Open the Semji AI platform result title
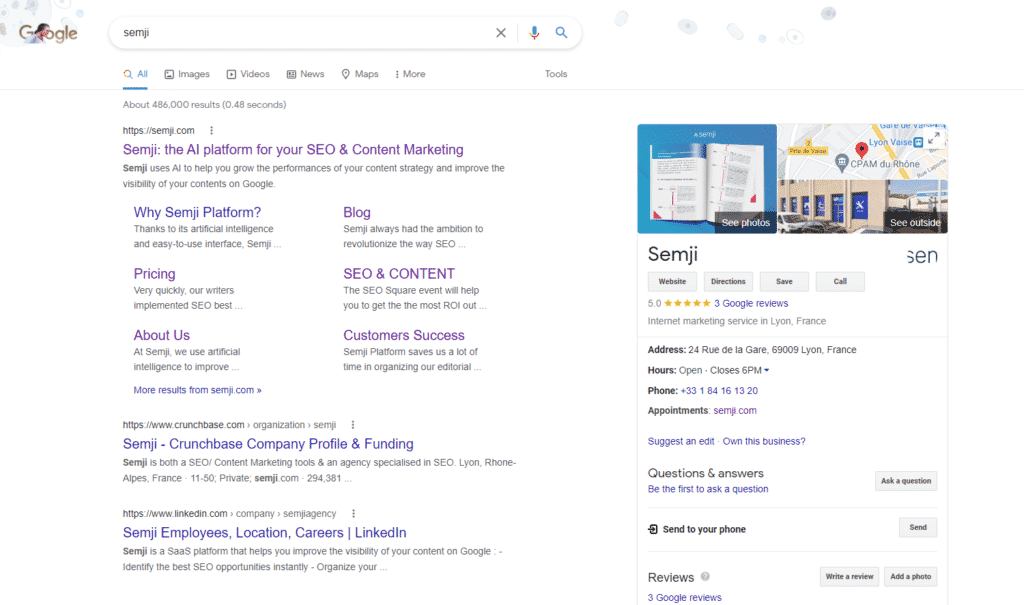Image resolution: width=1024 pixels, height=605 pixels. pyautogui.click(x=293, y=150)
